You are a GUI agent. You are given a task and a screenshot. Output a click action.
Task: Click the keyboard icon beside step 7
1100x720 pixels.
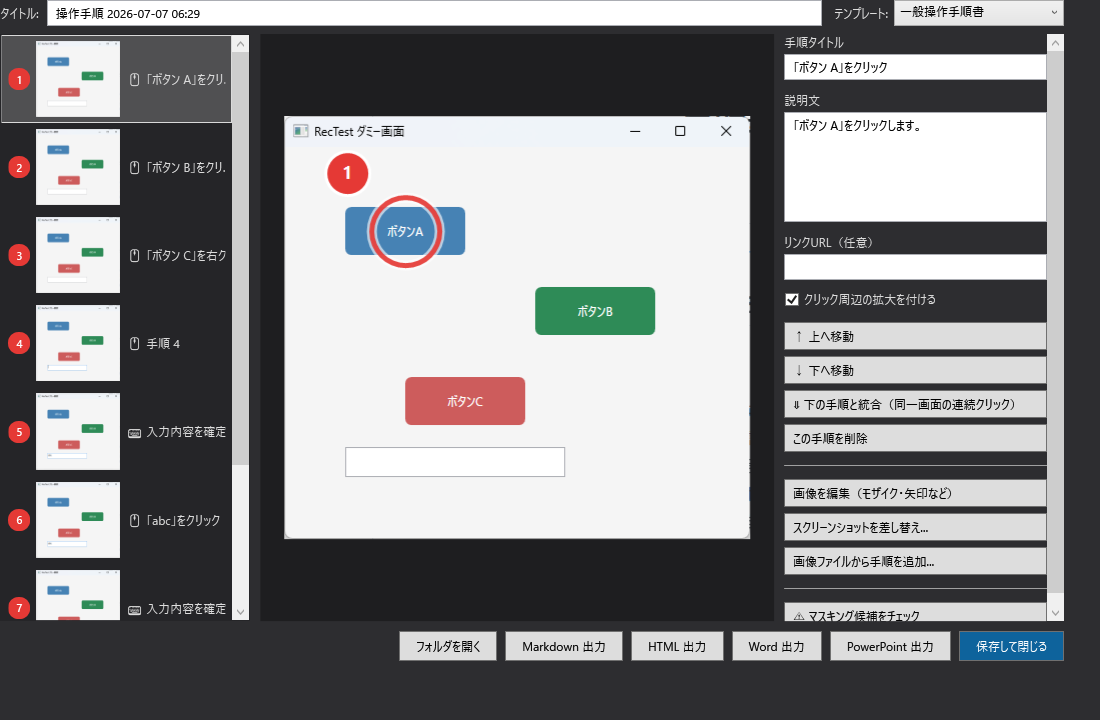135,610
